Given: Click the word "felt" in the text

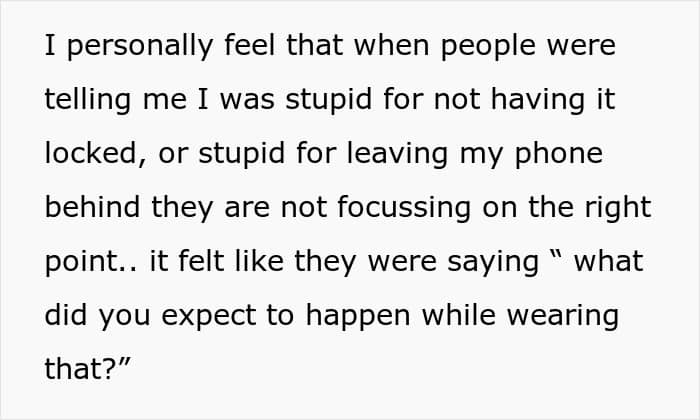Looking at the screenshot, I should pyautogui.click(x=201, y=261).
